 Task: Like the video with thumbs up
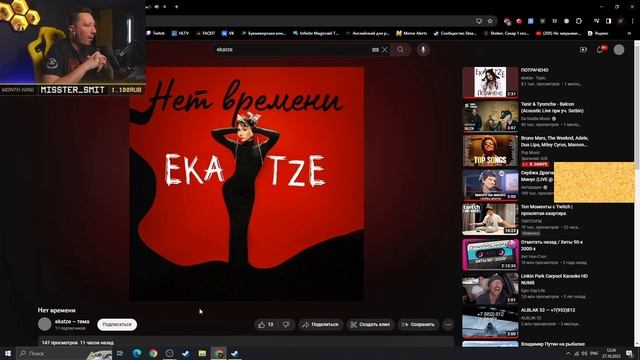(266, 324)
